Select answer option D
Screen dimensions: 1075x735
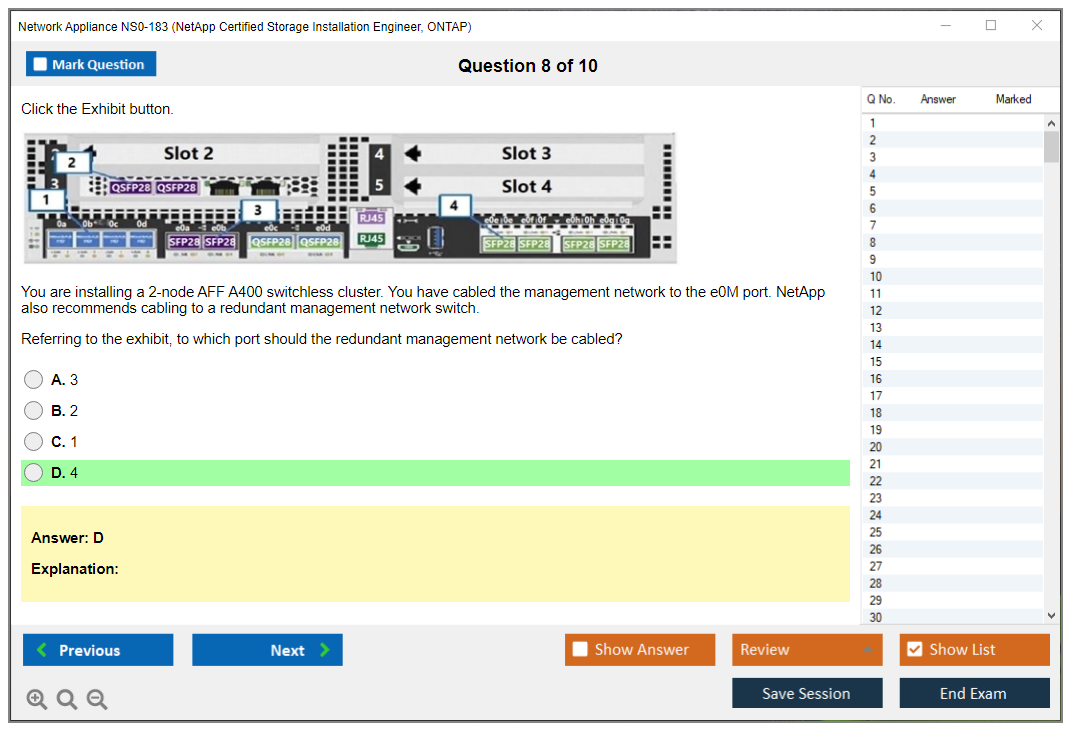coord(34,473)
